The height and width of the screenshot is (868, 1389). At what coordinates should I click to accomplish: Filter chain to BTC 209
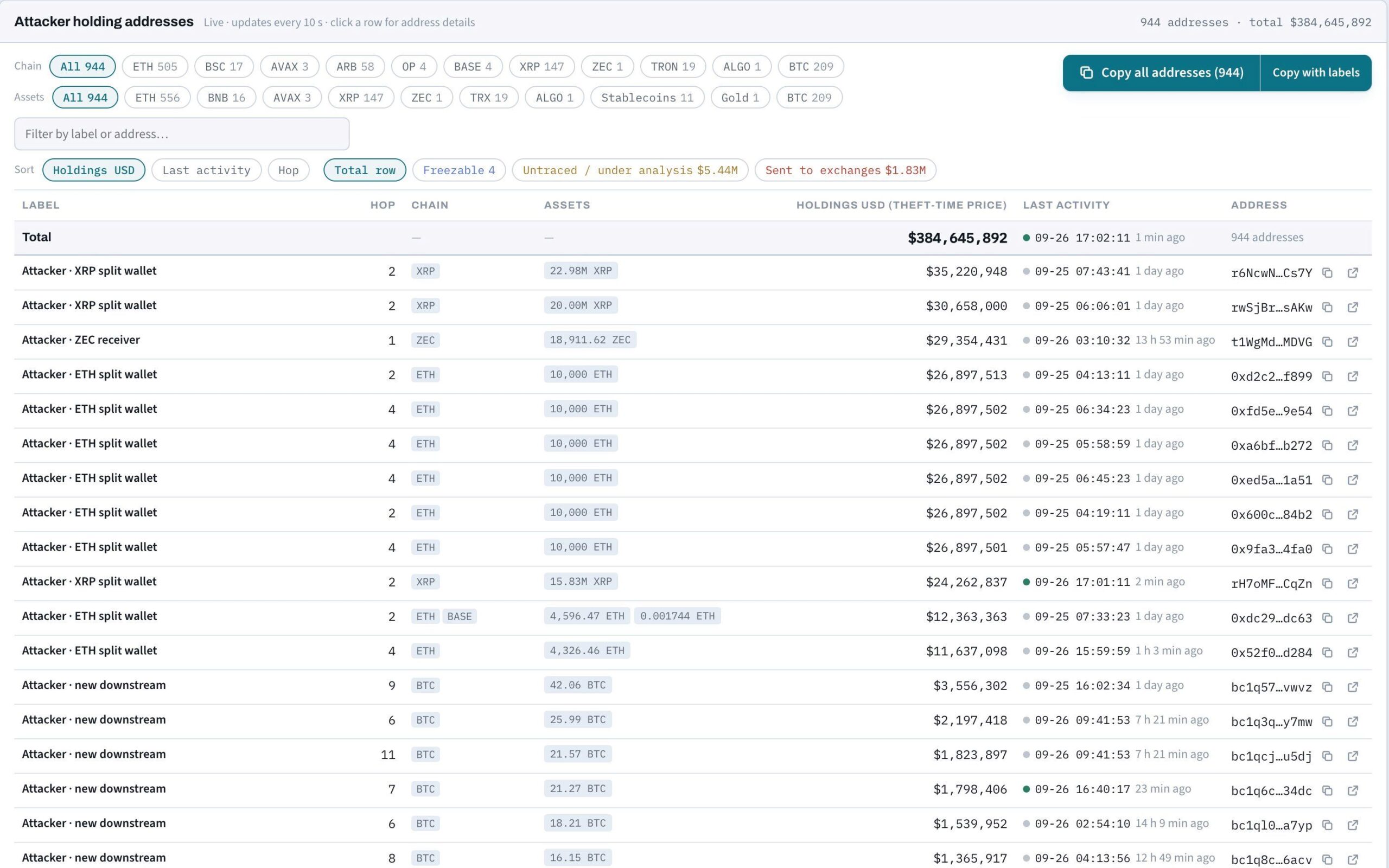click(811, 67)
